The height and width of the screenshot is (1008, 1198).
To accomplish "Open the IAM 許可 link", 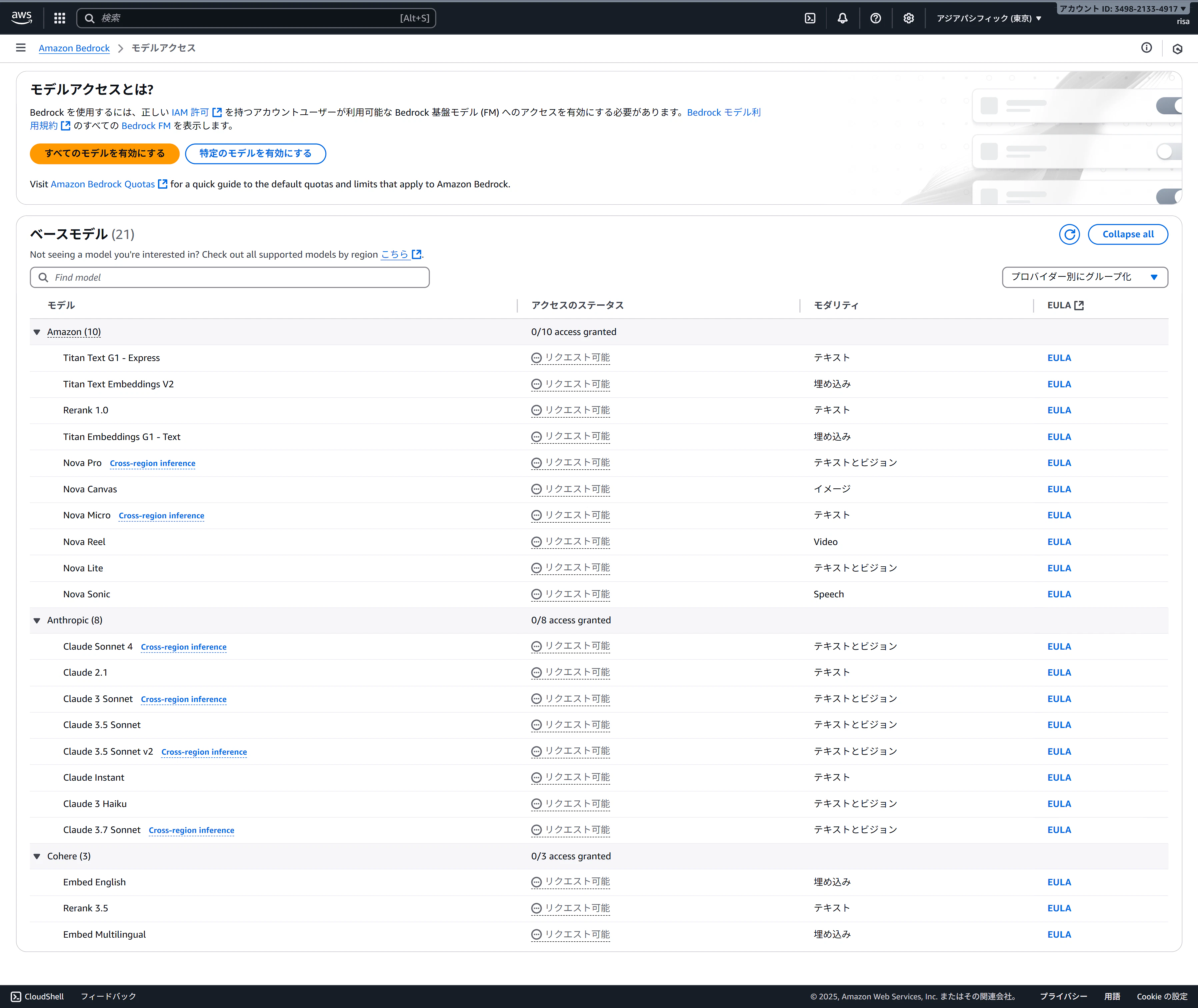I will pos(190,113).
